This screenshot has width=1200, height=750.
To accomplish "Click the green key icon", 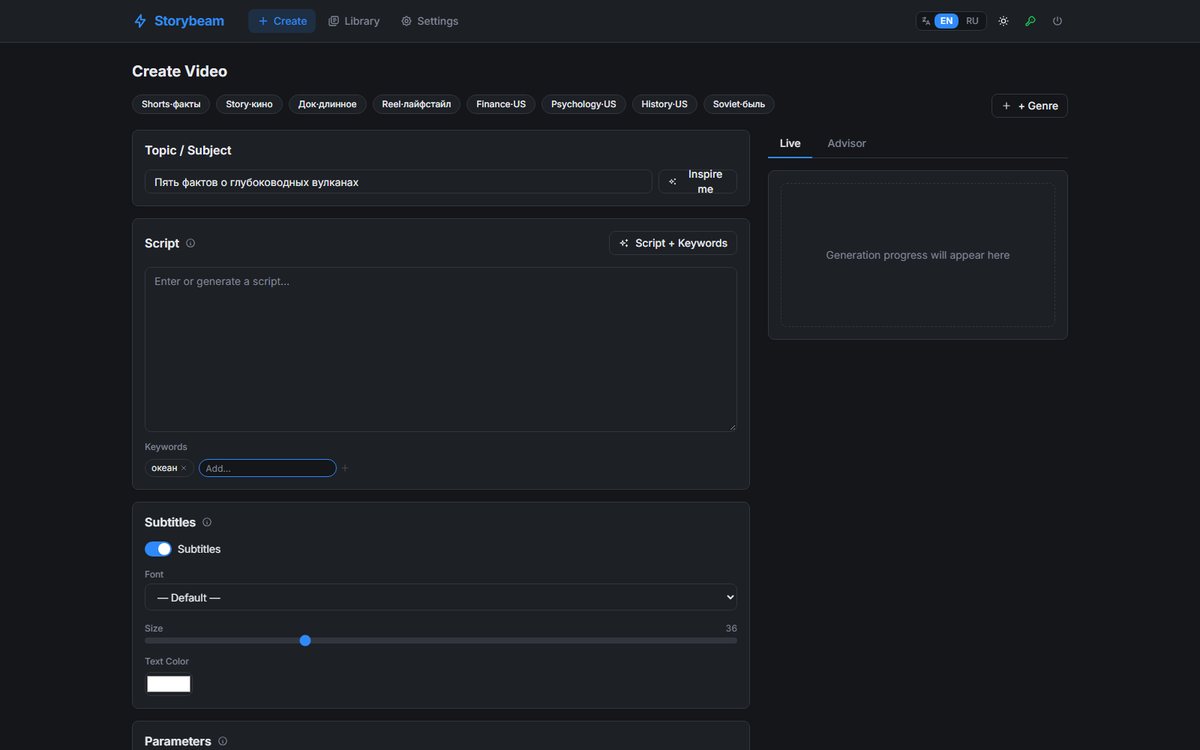I will [x=1030, y=21].
